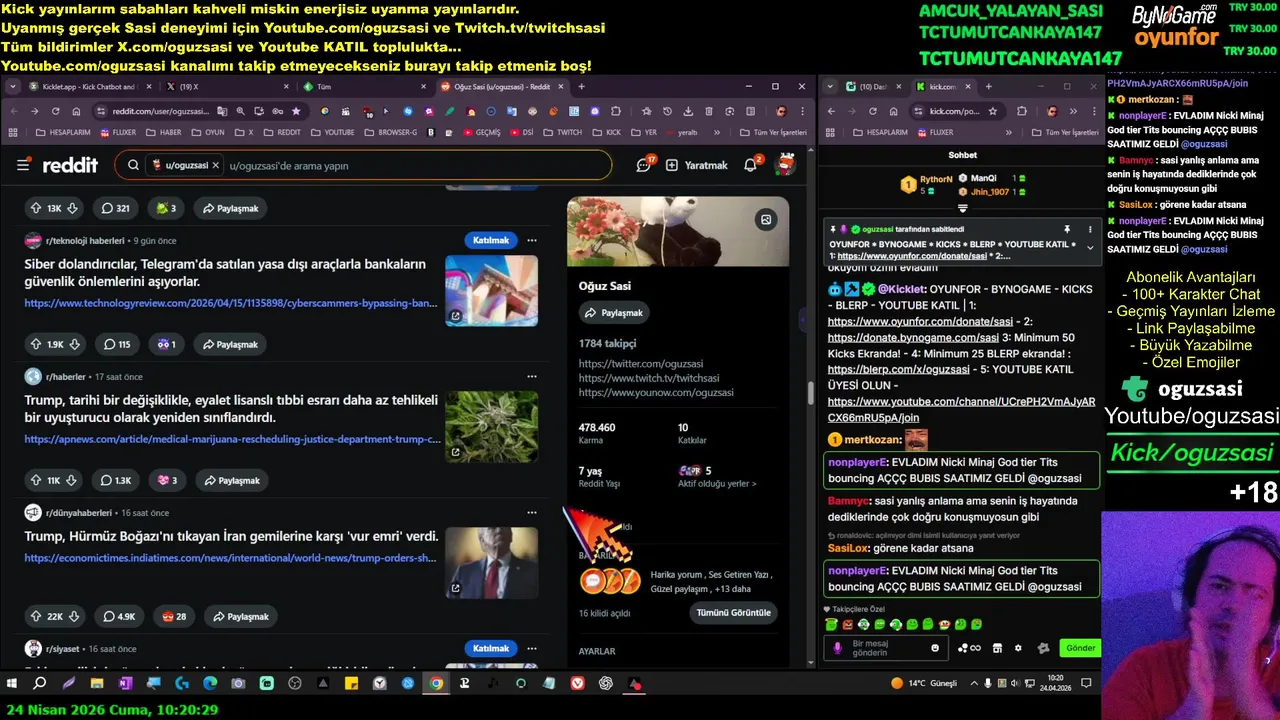Screen dimensions: 1280x720
Task: Click Tümünü Görüntüle achievements button
Action: click(x=734, y=613)
